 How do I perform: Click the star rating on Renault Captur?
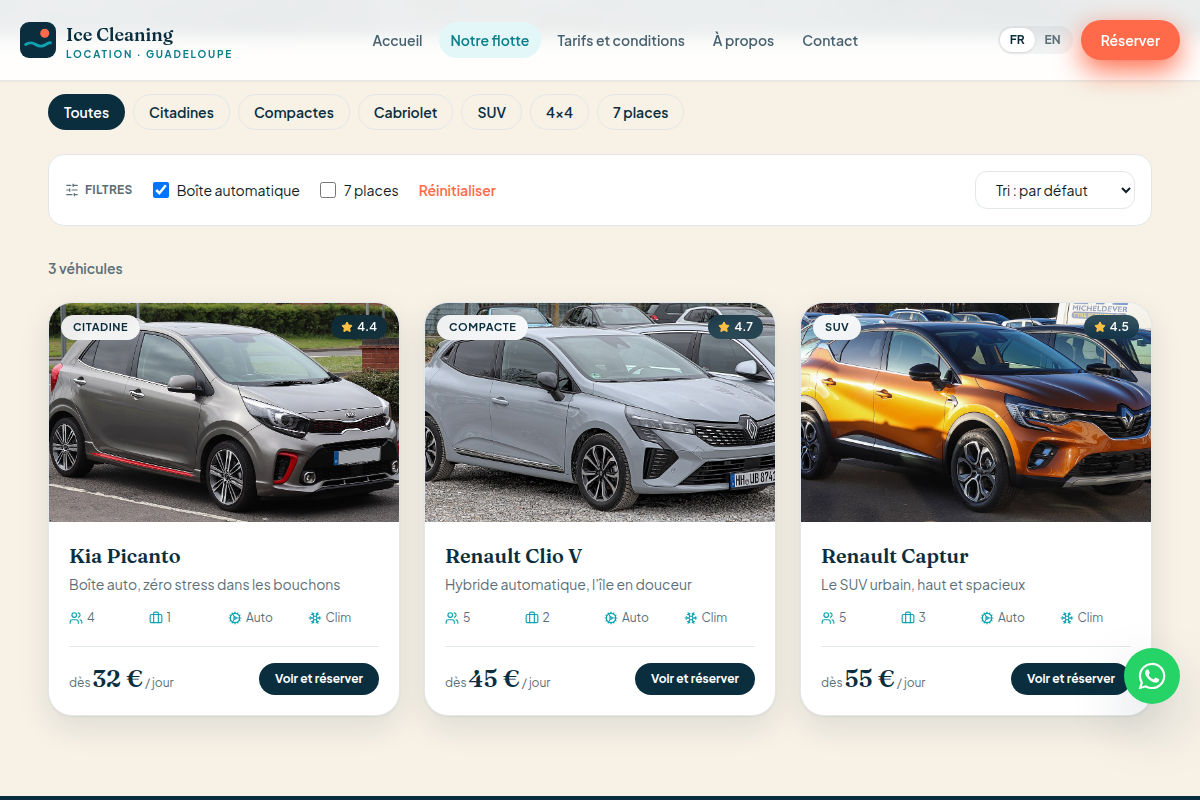click(1111, 327)
